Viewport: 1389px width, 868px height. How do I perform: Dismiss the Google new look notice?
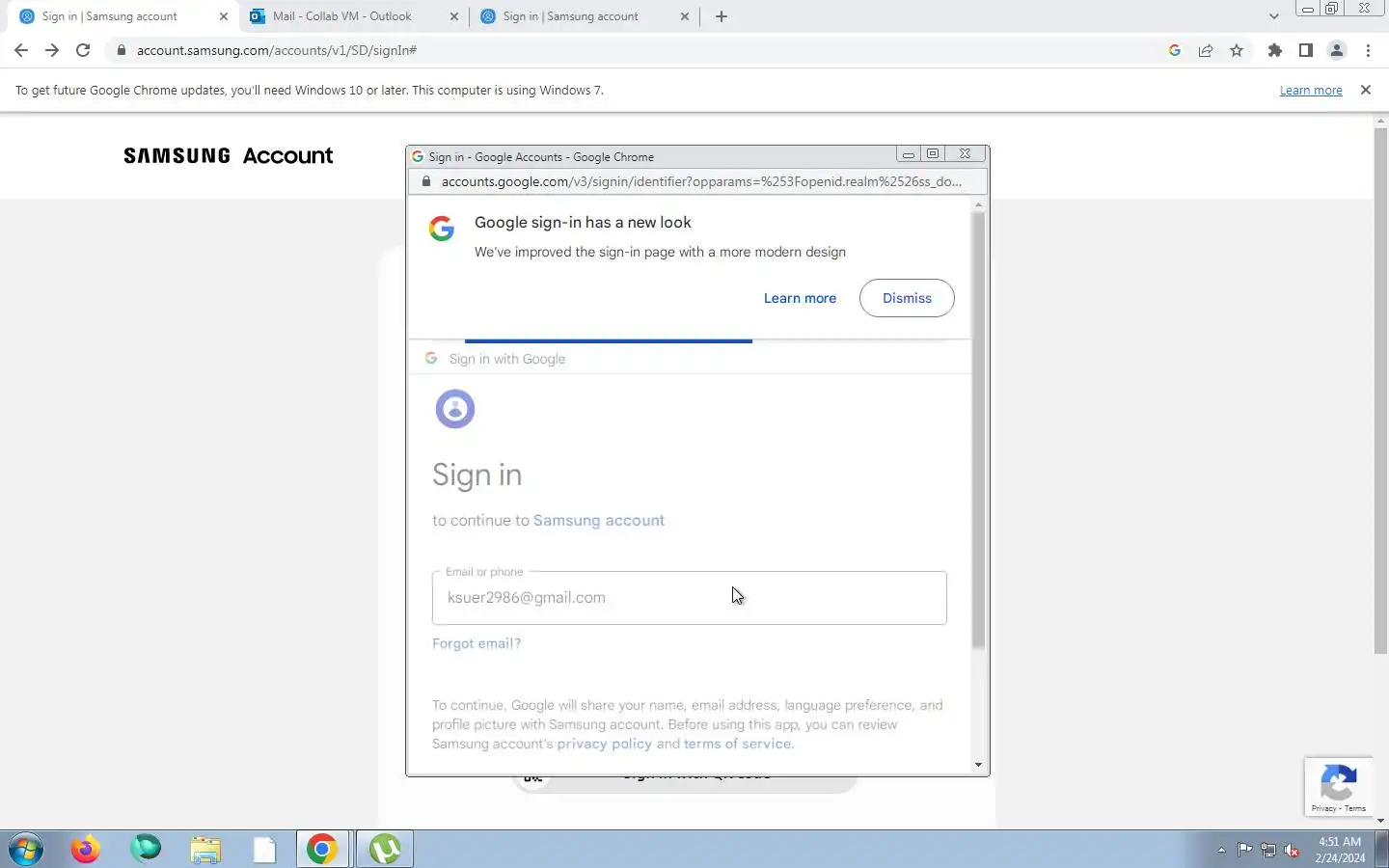tap(907, 298)
